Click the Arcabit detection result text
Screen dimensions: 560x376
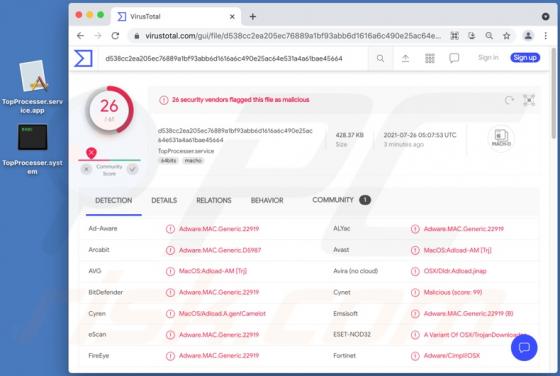click(x=220, y=250)
